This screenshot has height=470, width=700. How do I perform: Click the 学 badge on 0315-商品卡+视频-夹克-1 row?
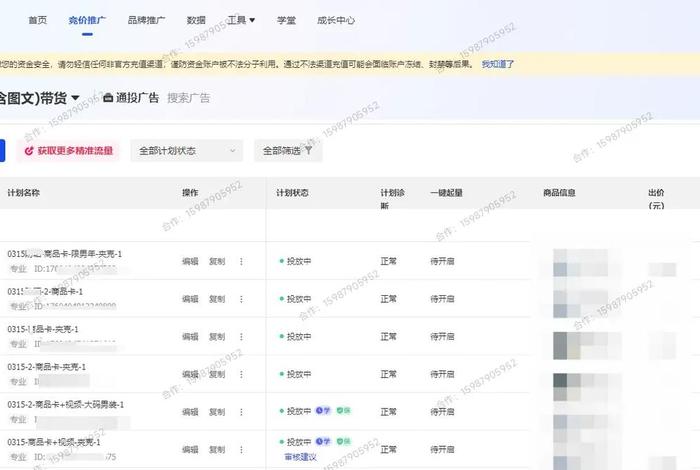[323, 442]
